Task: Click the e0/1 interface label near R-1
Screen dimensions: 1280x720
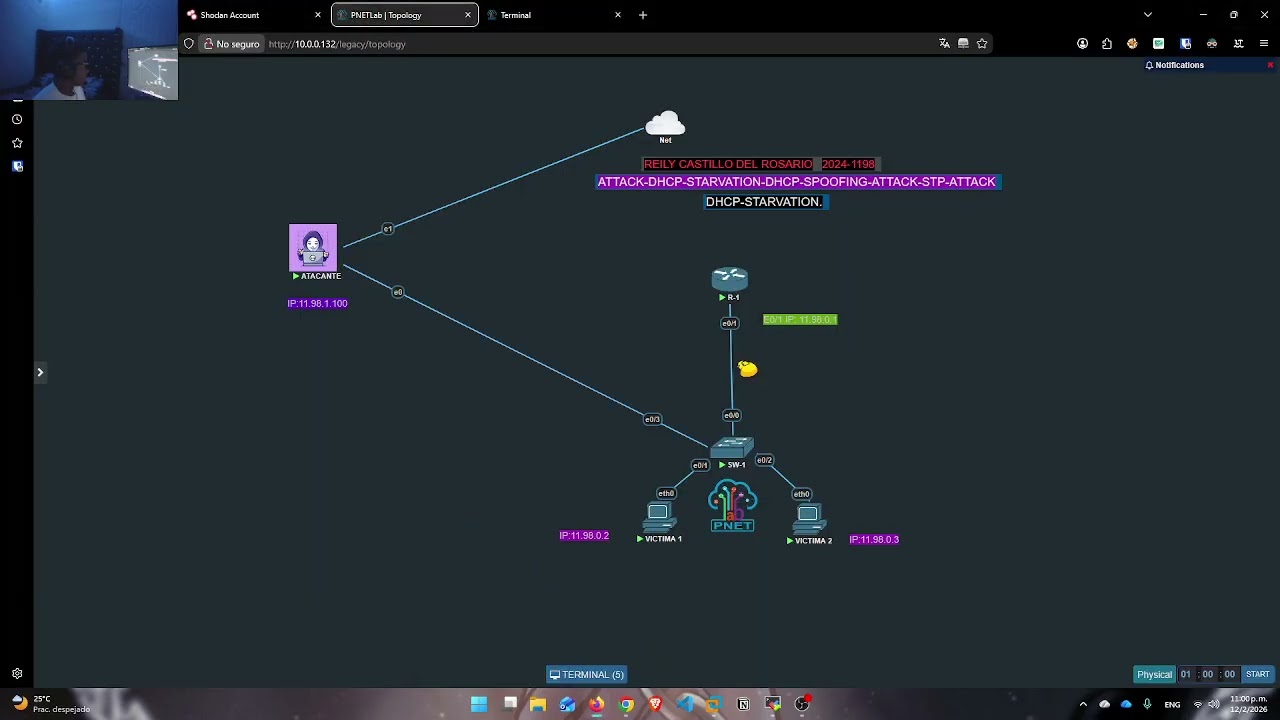Action: pyautogui.click(x=730, y=323)
